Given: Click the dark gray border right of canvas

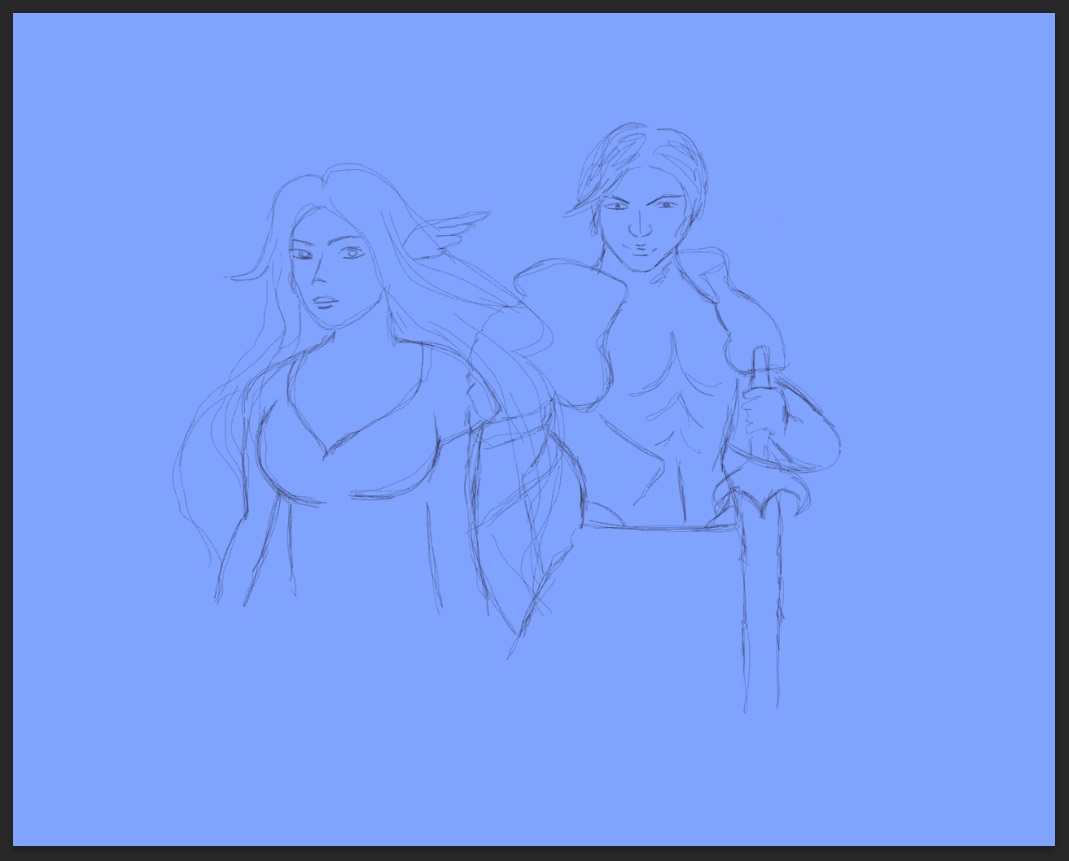Looking at the screenshot, I should (x=1062, y=430).
